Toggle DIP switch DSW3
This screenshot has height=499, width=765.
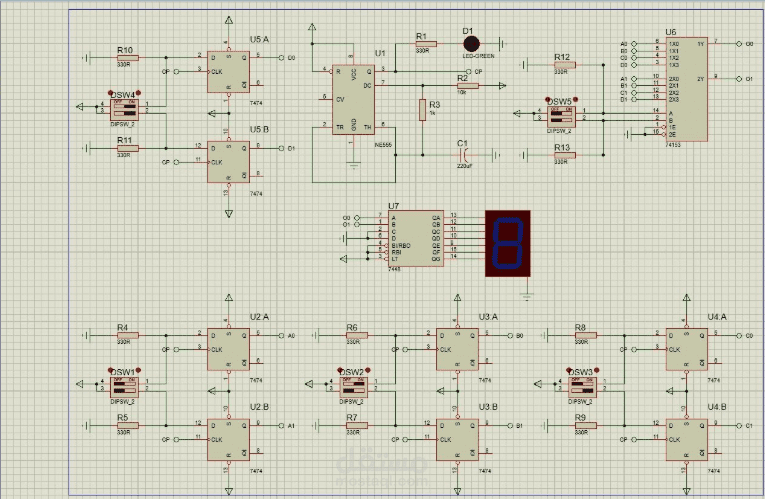tap(582, 388)
